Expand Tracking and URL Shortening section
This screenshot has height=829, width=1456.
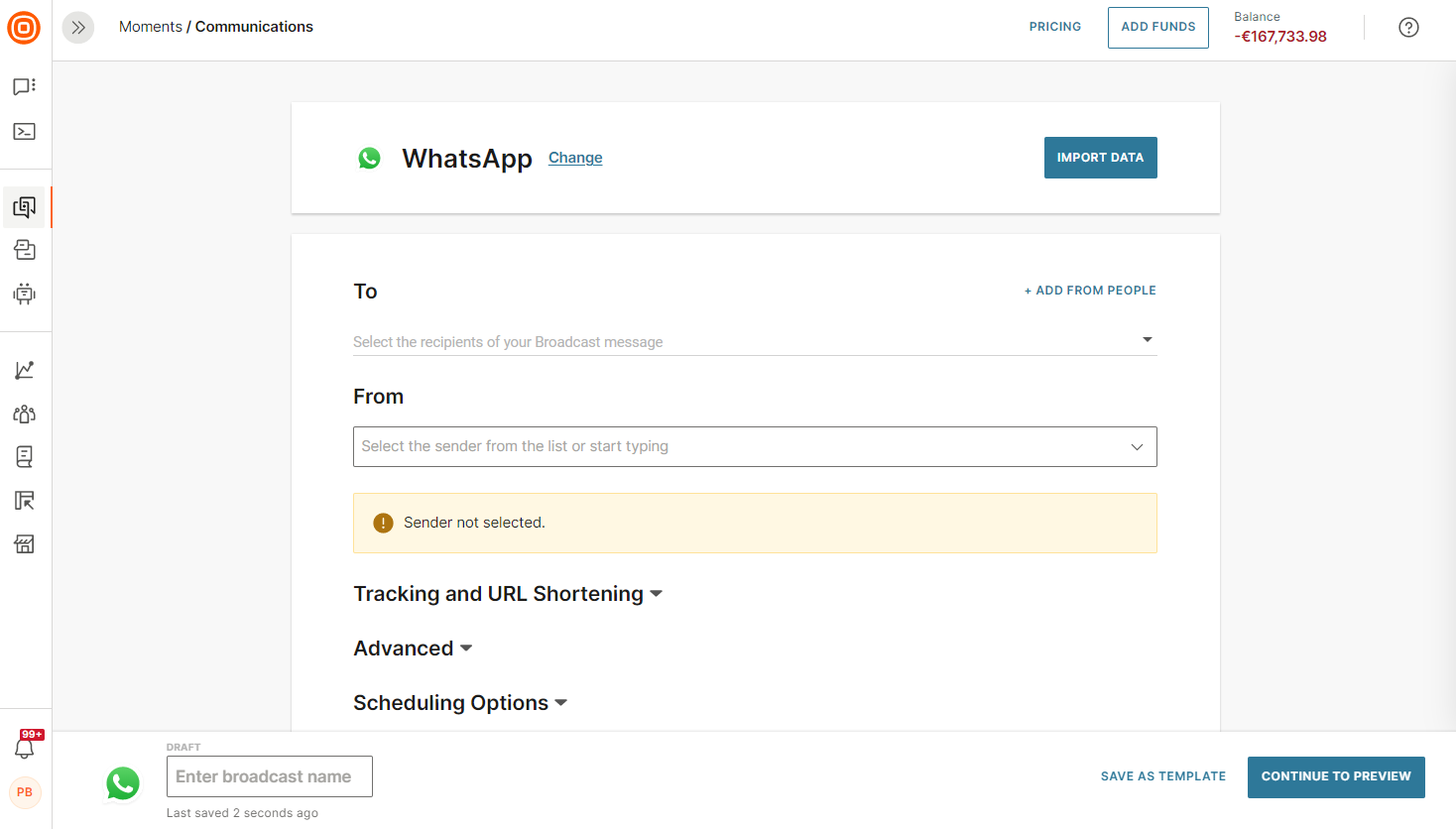507,594
